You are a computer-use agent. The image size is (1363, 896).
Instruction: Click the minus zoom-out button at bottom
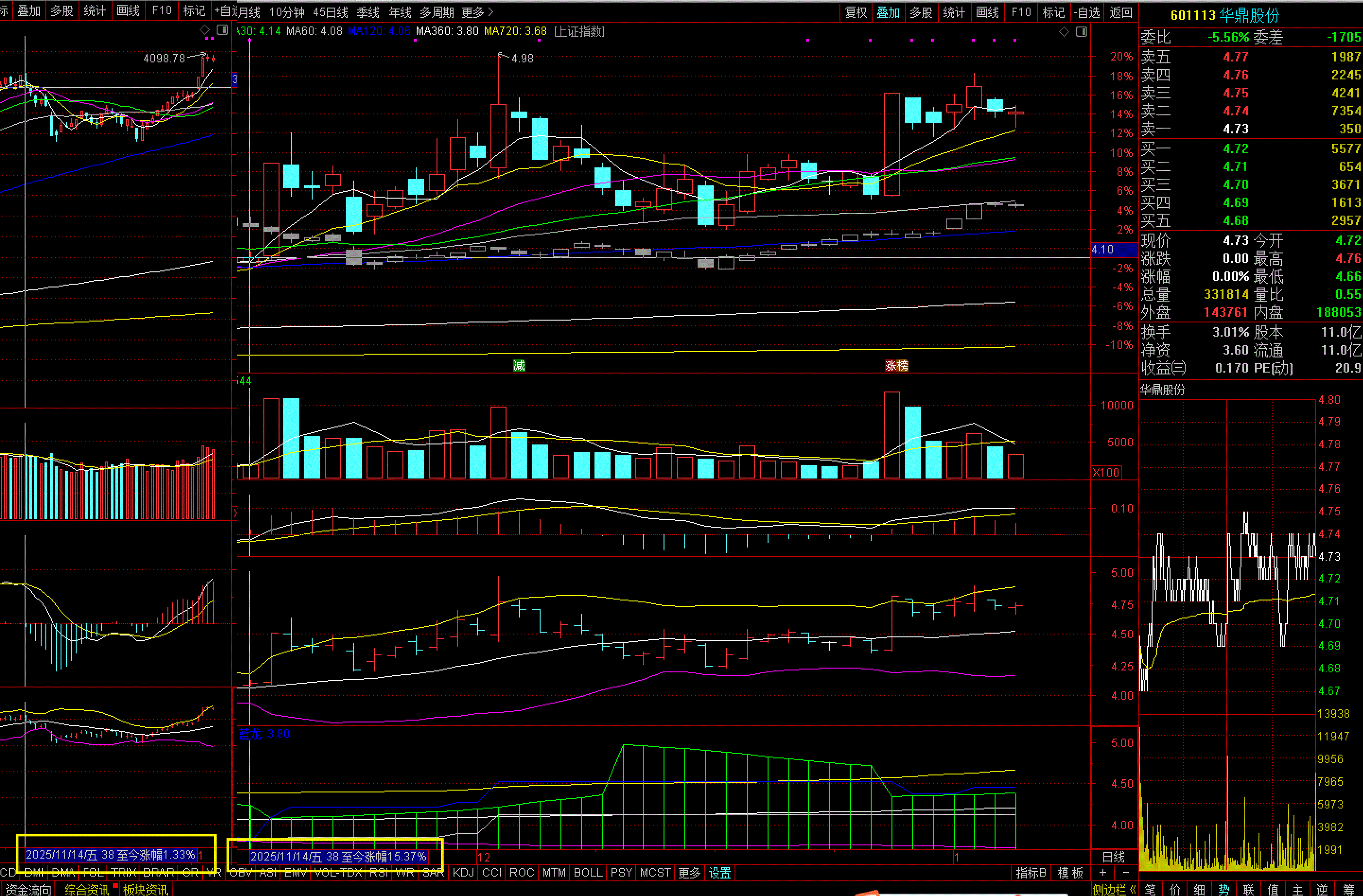(1126, 872)
